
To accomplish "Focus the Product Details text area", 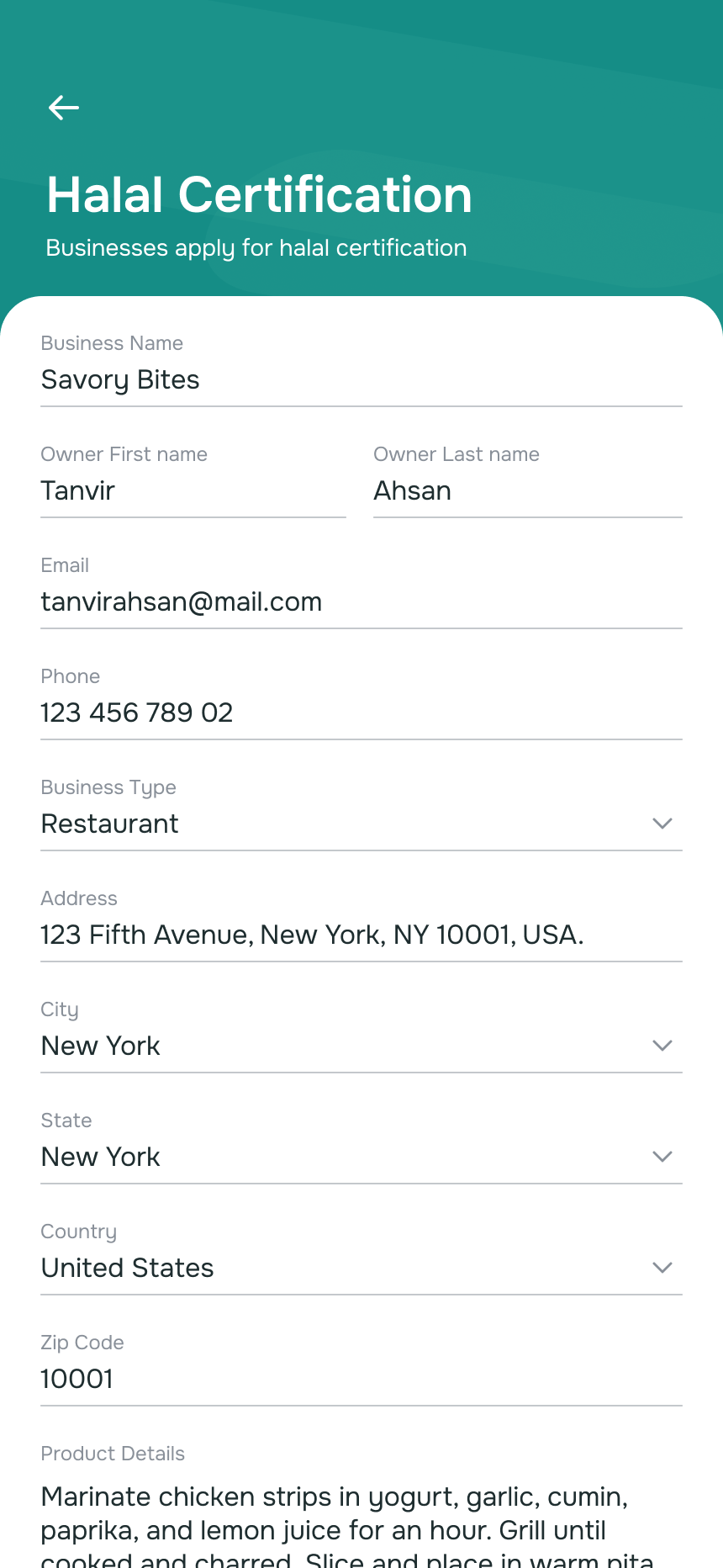I will (x=361, y=1527).
